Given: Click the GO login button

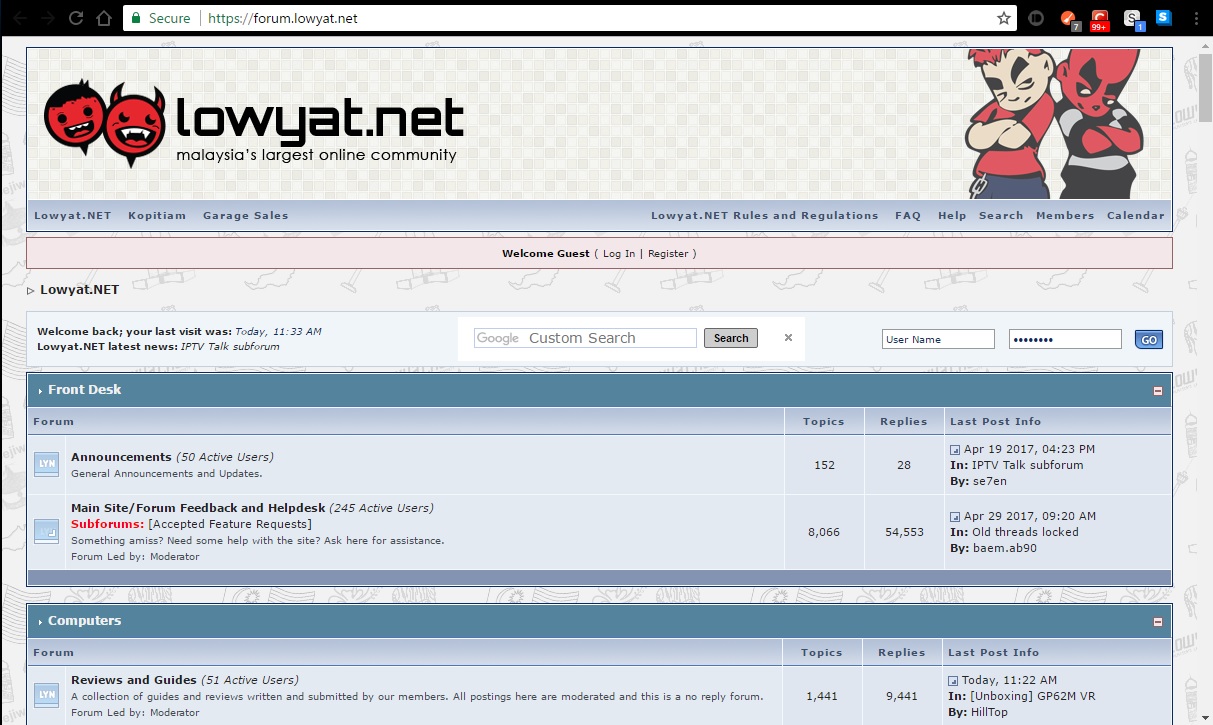Looking at the screenshot, I should click(1149, 340).
